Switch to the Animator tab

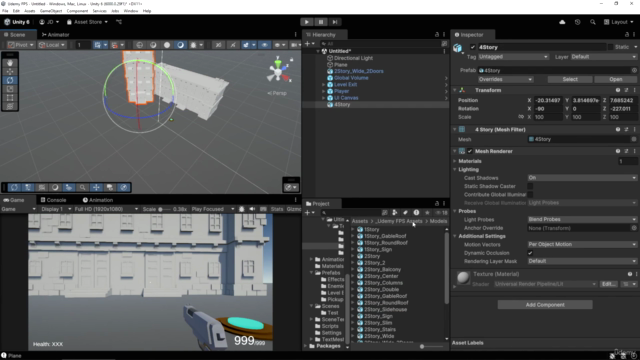click(56, 35)
